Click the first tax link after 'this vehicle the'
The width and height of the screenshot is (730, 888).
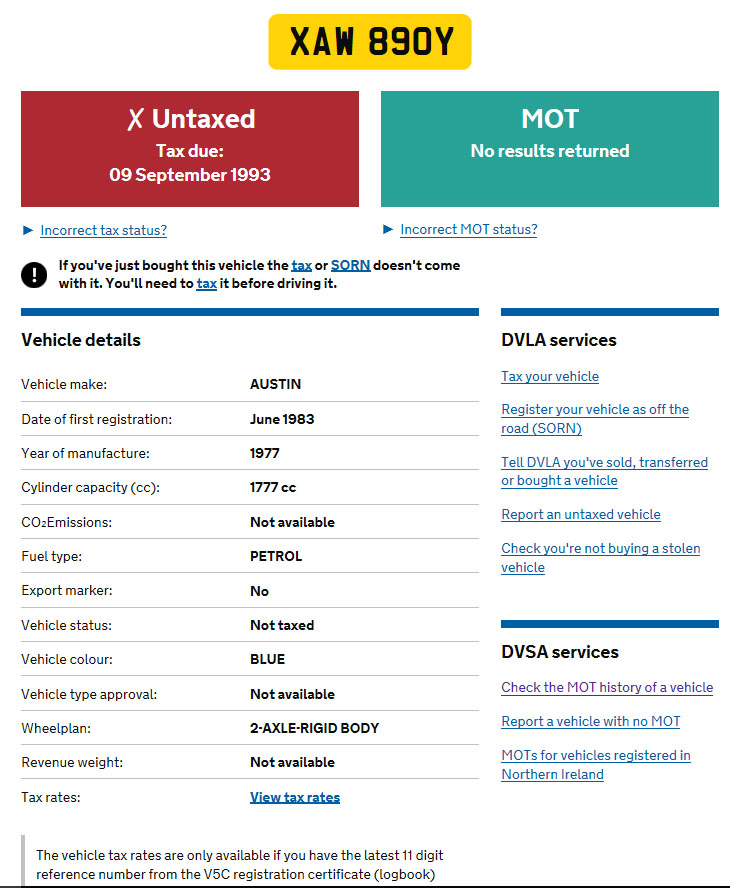pos(302,265)
